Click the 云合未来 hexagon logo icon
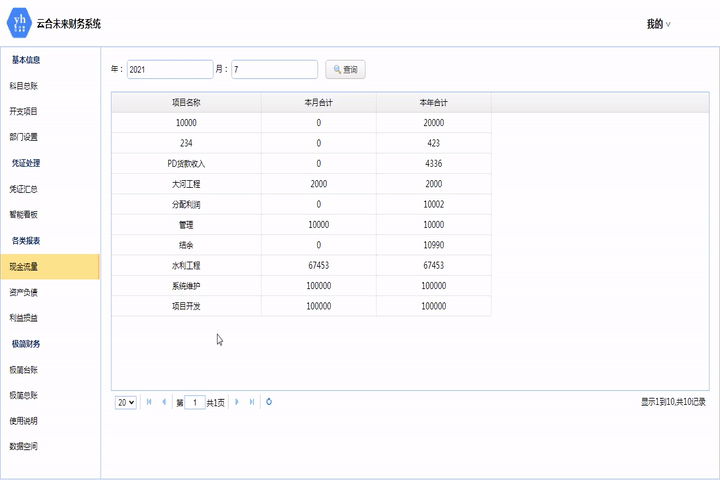This screenshot has height=480, width=720. [19, 22]
